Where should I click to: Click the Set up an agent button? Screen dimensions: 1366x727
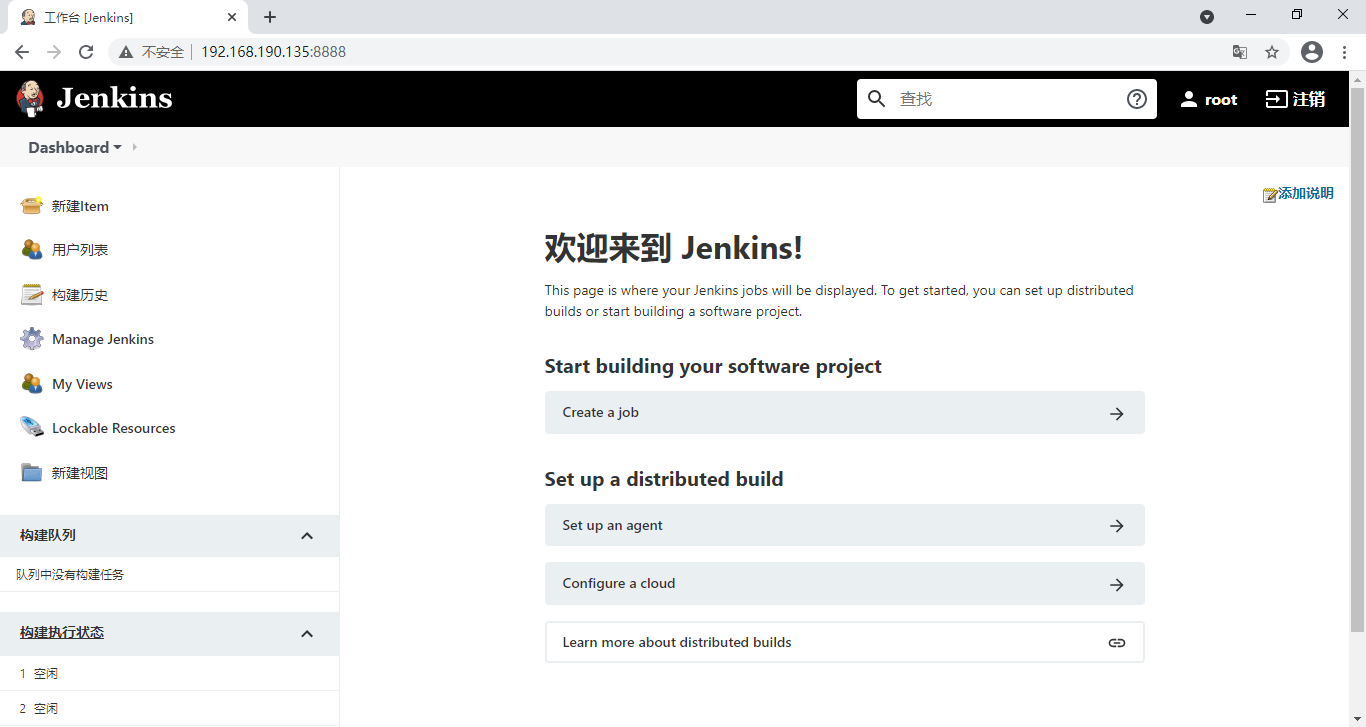844,525
